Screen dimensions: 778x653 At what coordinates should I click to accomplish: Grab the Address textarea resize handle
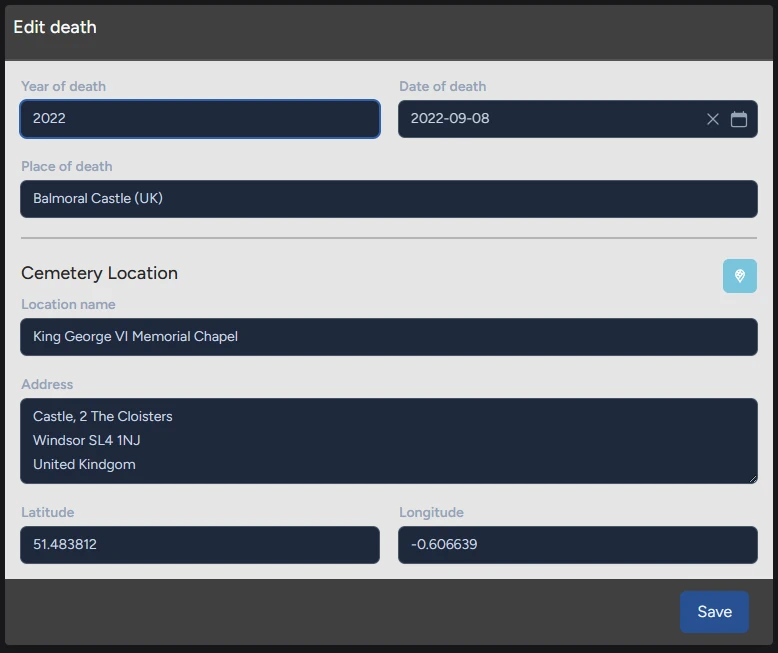pos(752,479)
